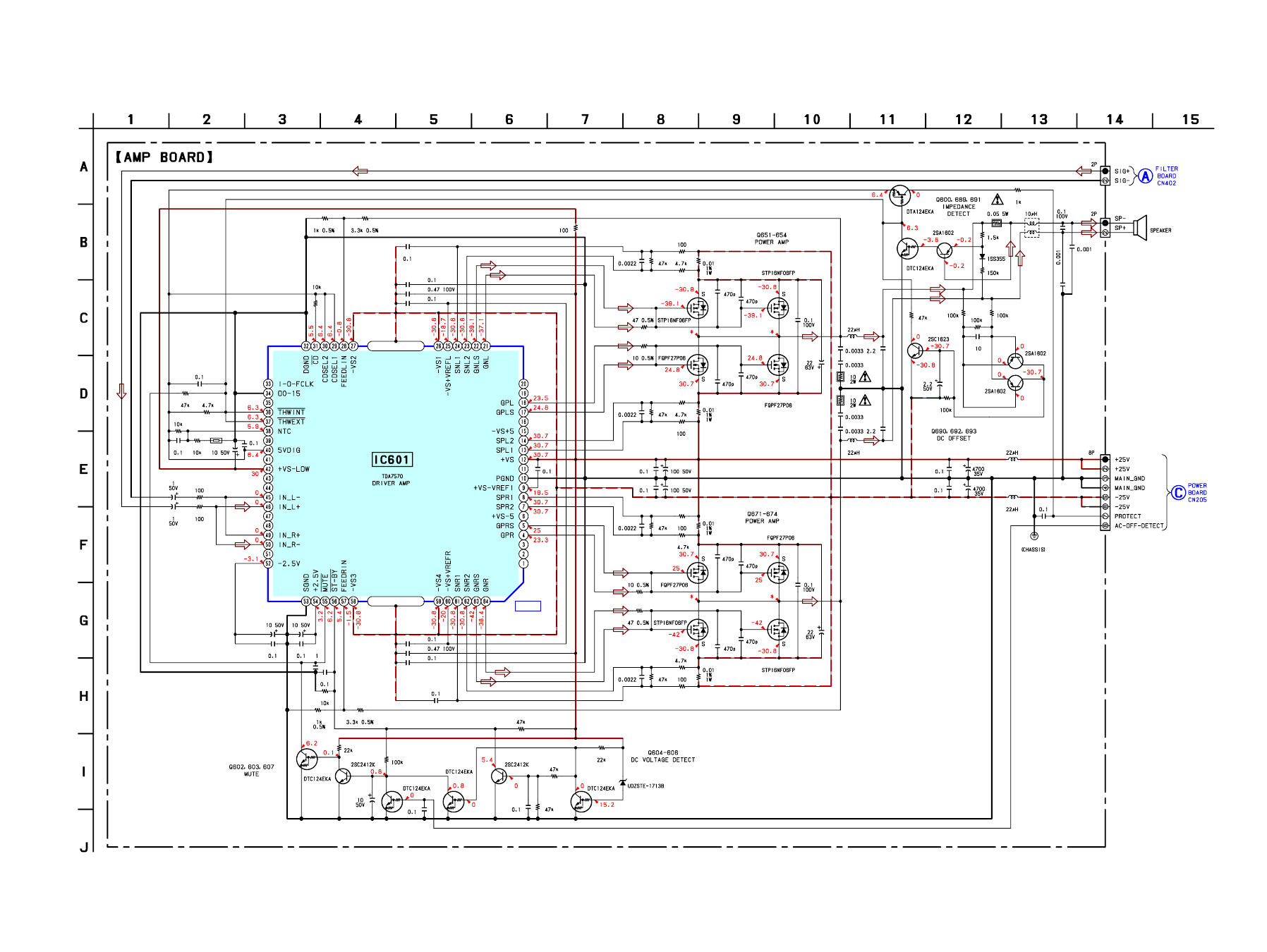
Task: Click the SPEAKER label
Action: pos(1160,231)
